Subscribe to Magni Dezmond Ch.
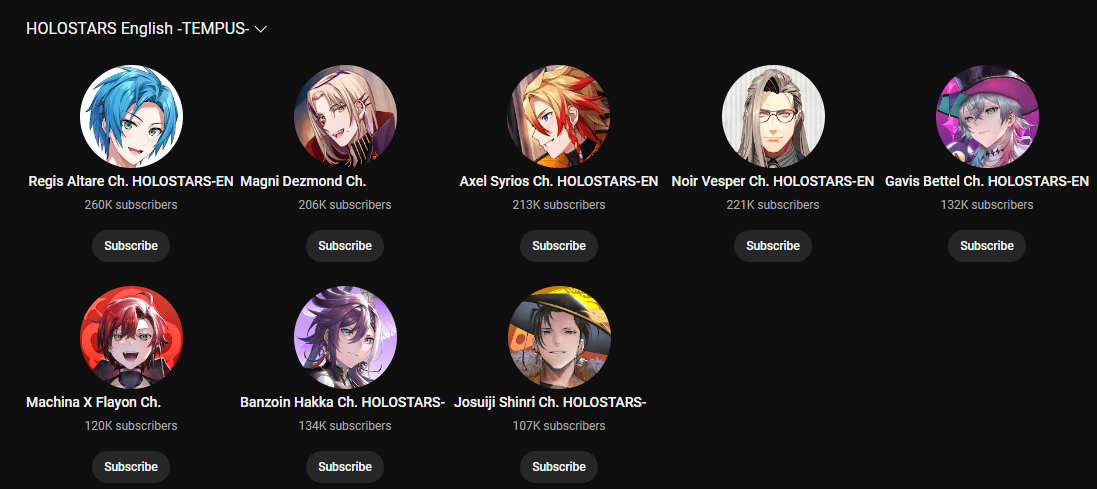The height and width of the screenshot is (489, 1097). pyautogui.click(x=345, y=246)
